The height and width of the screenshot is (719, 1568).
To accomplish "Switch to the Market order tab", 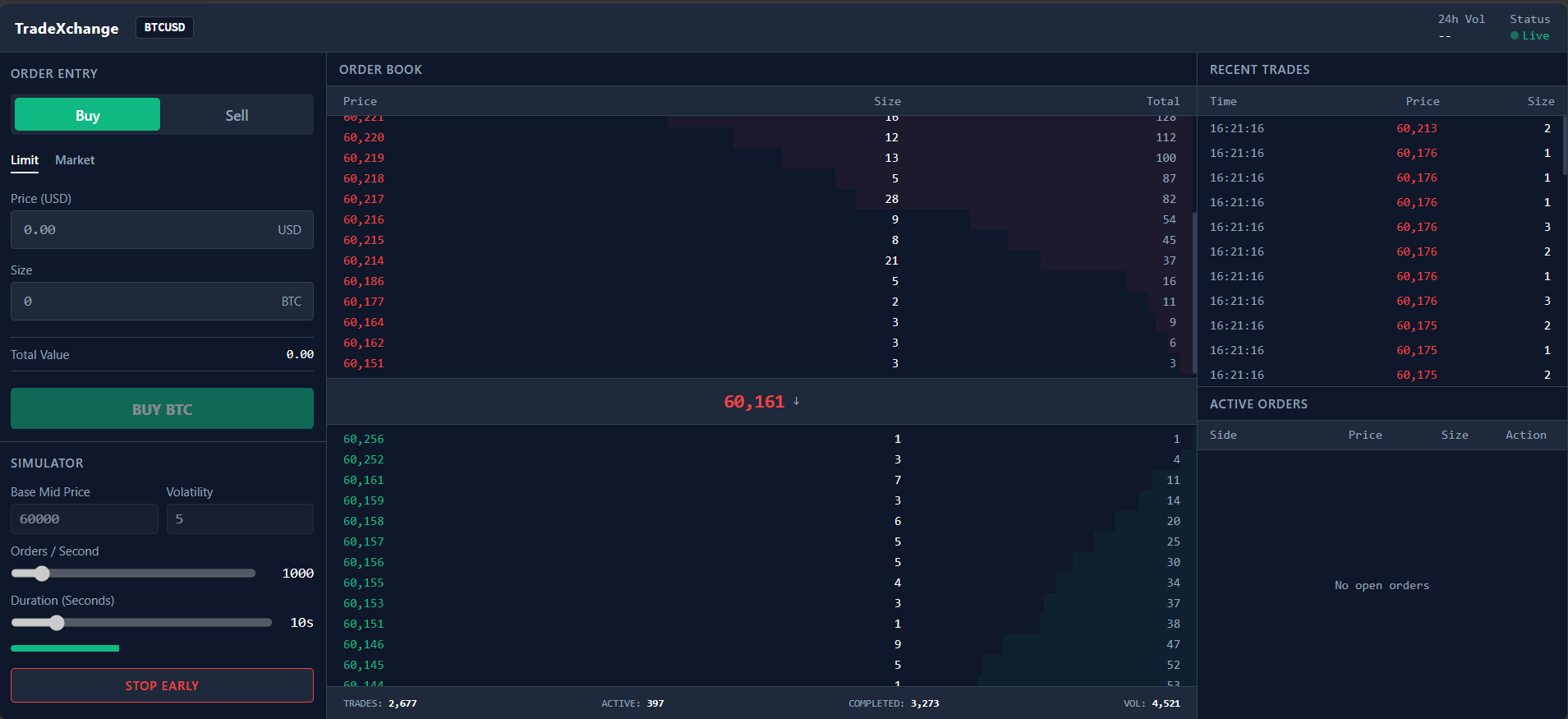I will click(x=75, y=160).
